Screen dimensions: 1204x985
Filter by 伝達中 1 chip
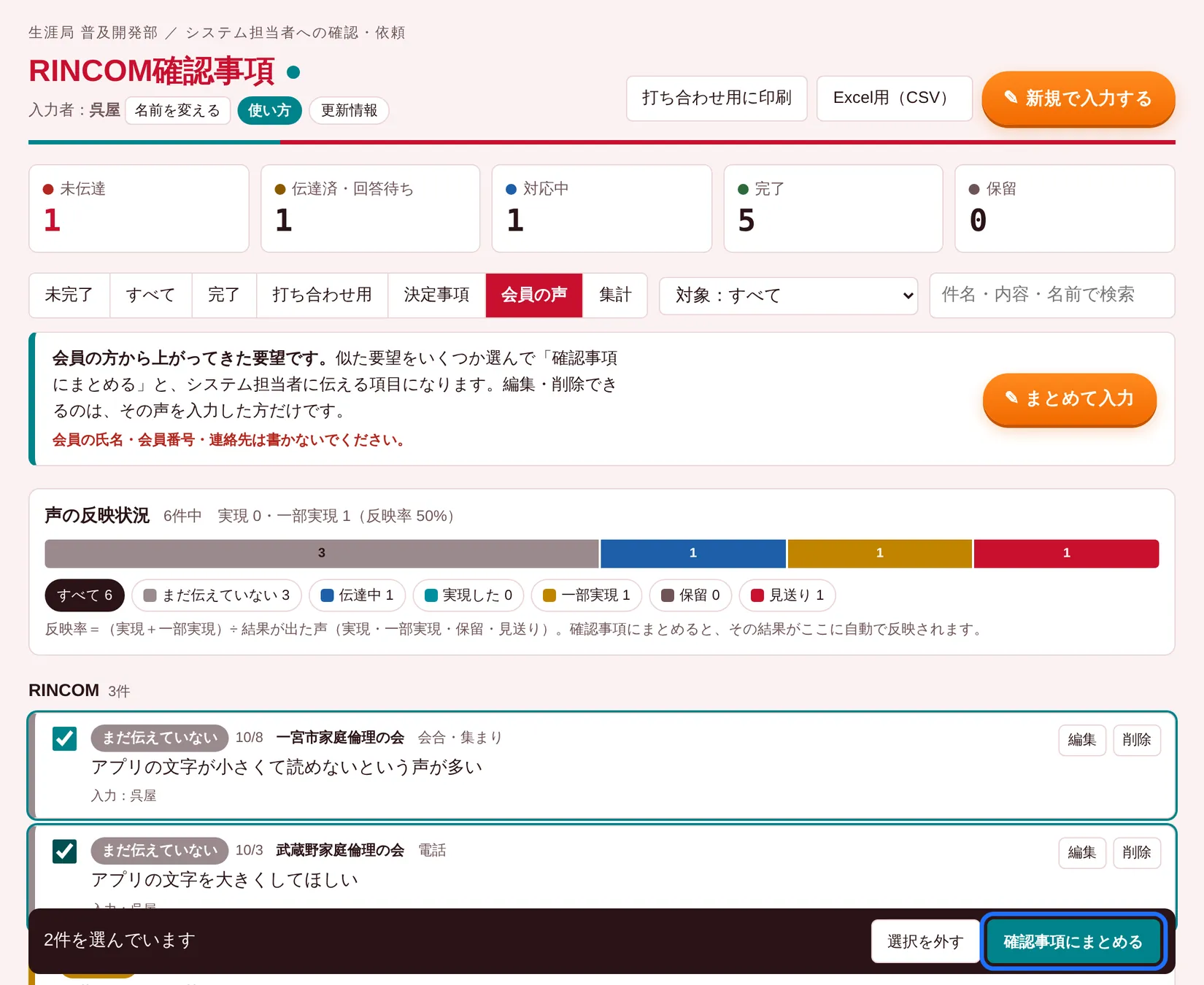(x=357, y=595)
